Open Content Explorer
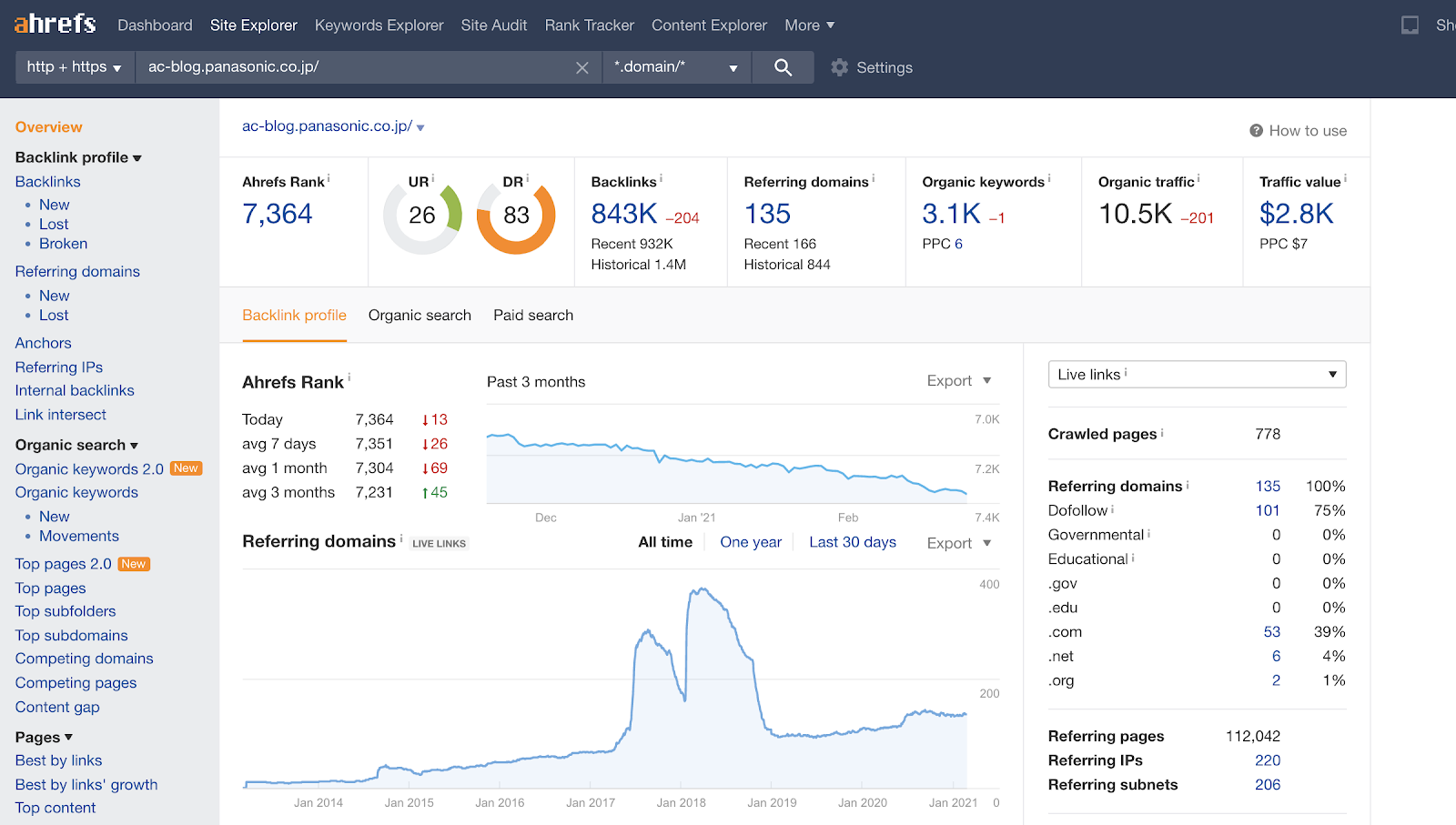This screenshot has height=825, width=1456. click(709, 25)
